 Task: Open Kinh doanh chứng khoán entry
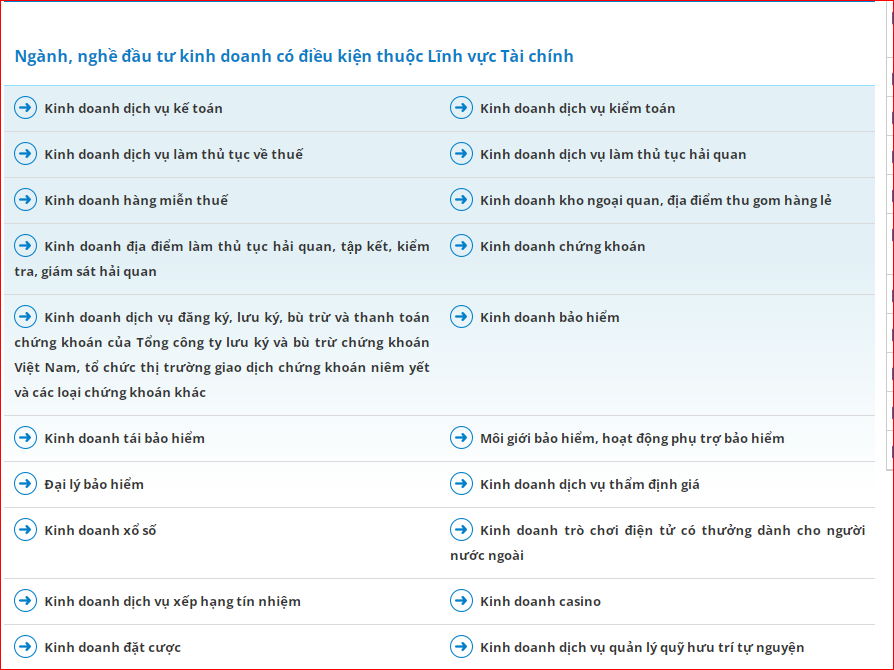tap(563, 246)
